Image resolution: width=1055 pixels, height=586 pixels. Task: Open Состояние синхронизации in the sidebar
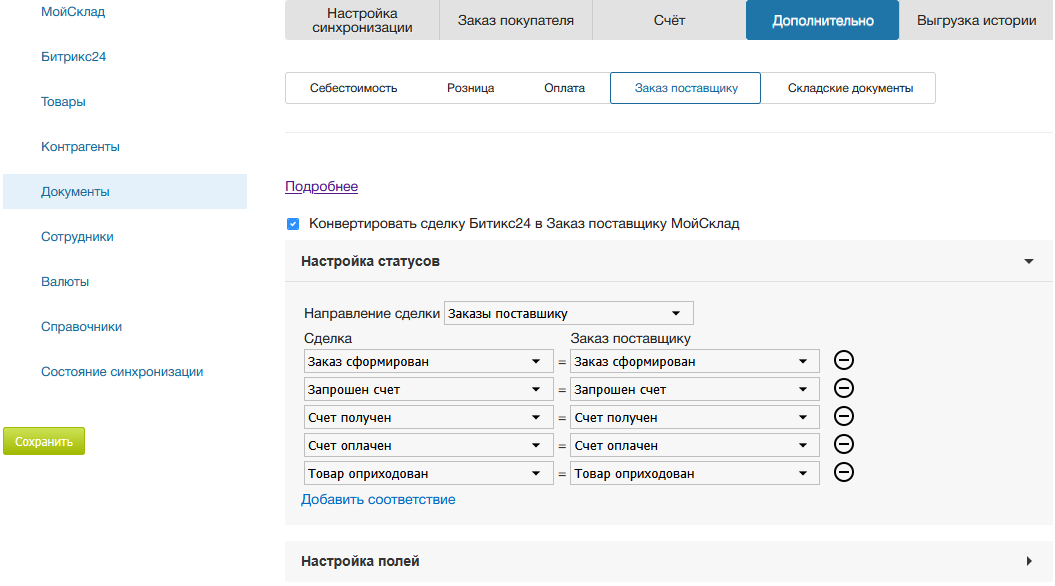pyautogui.click(x=122, y=372)
